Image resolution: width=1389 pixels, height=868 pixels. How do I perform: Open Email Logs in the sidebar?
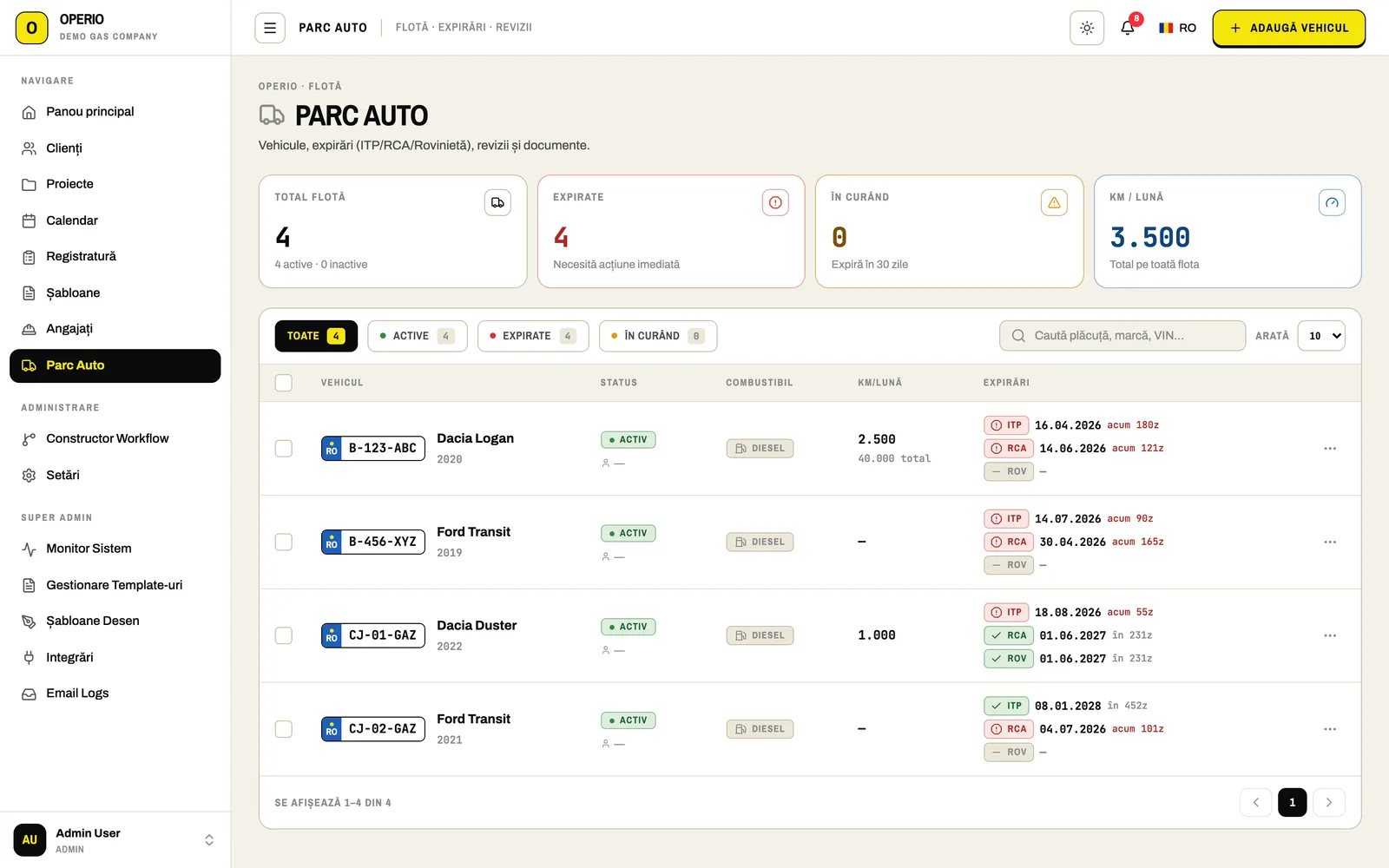click(x=115, y=694)
